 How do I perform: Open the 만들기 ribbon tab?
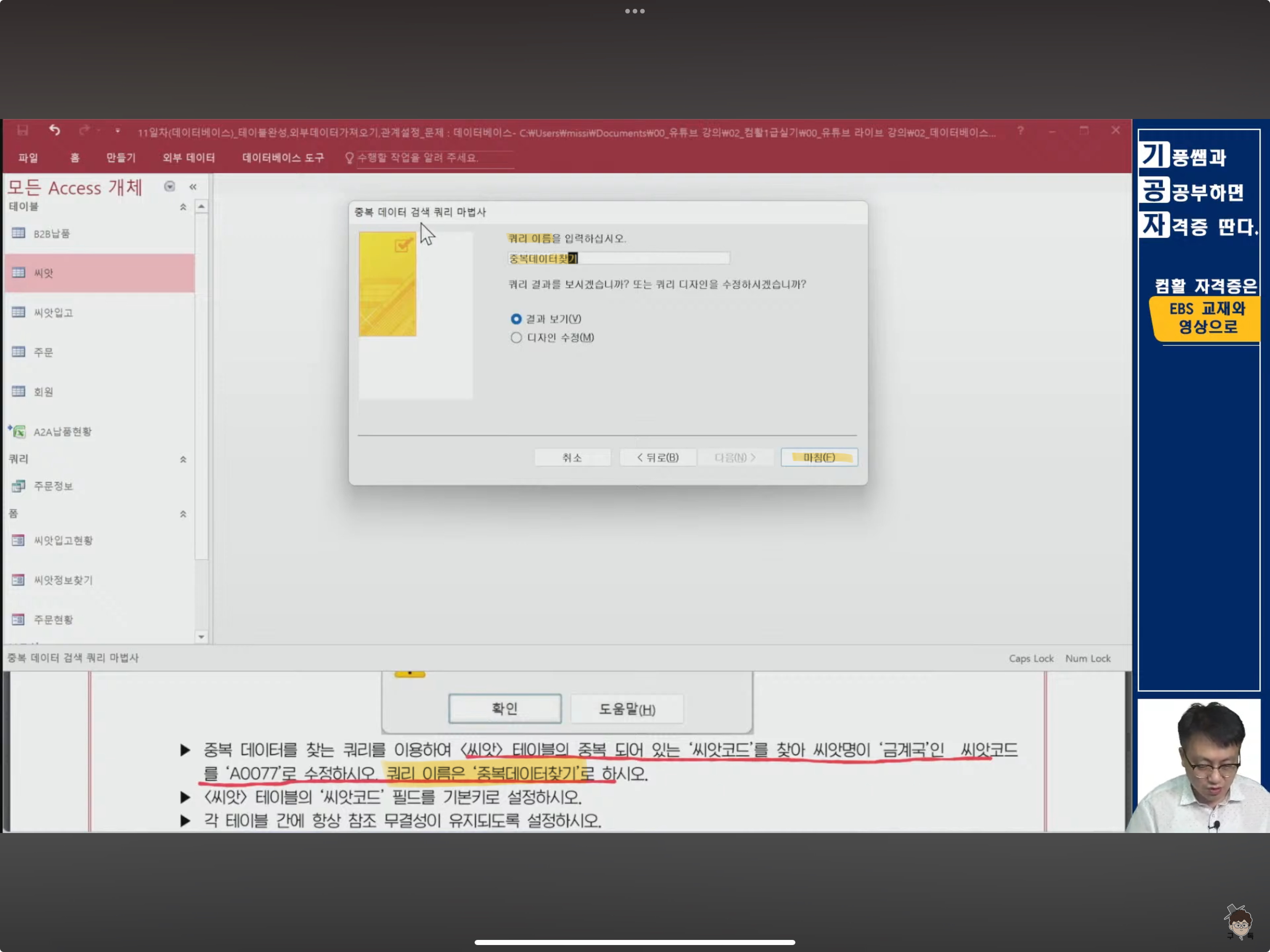tap(120, 158)
